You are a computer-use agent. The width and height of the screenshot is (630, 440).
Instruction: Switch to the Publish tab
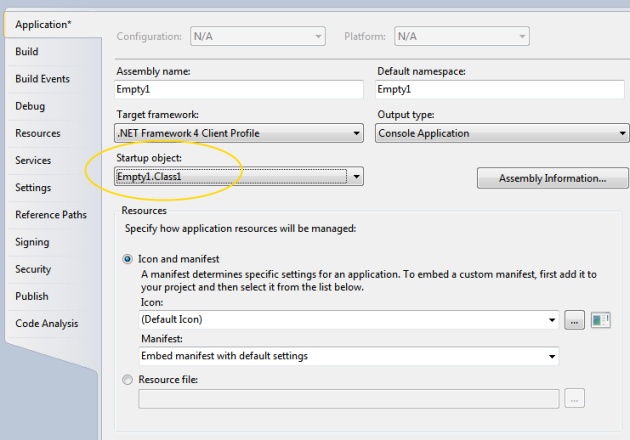(32, 296)
